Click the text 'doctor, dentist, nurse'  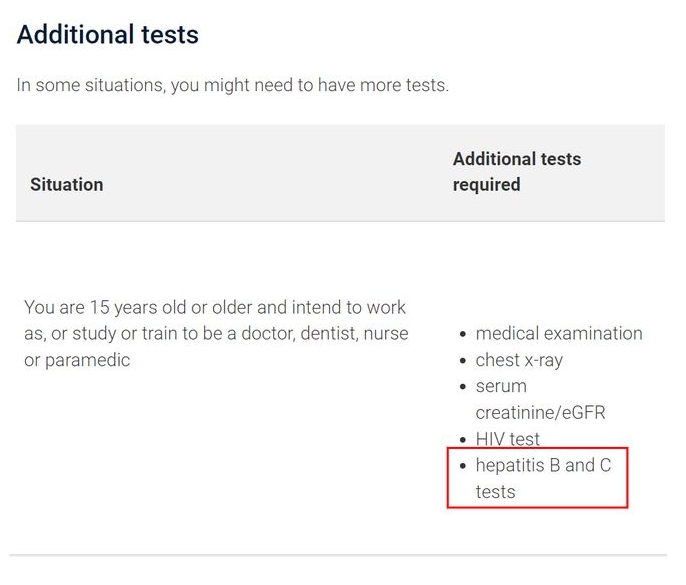pyautogui.click(x=325, y=334)
